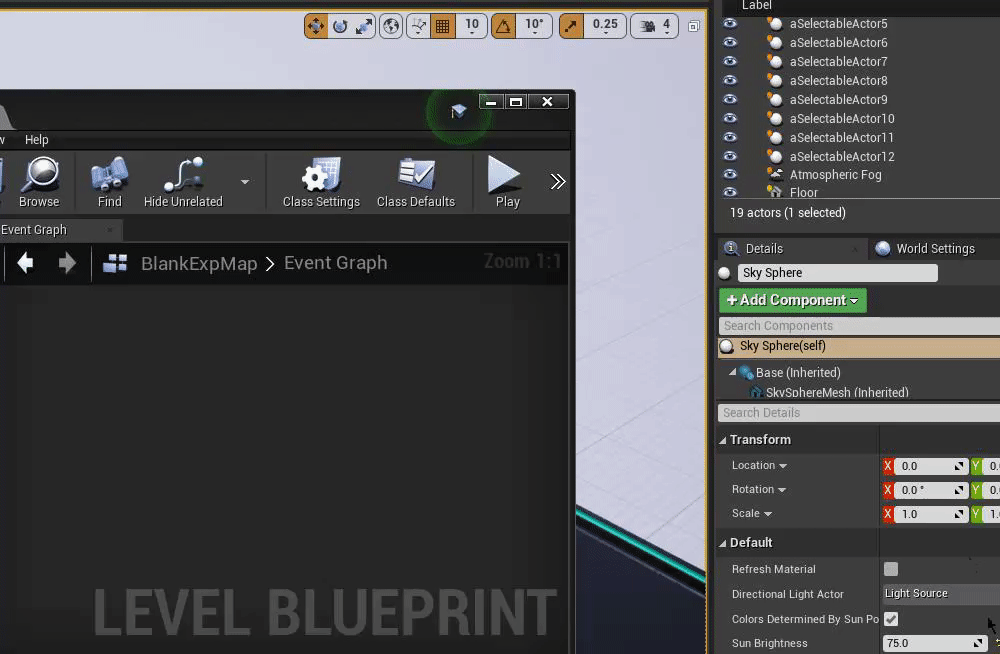
Task: Click Browse in Level Blueprint toolbar
Action: [40, 182]
